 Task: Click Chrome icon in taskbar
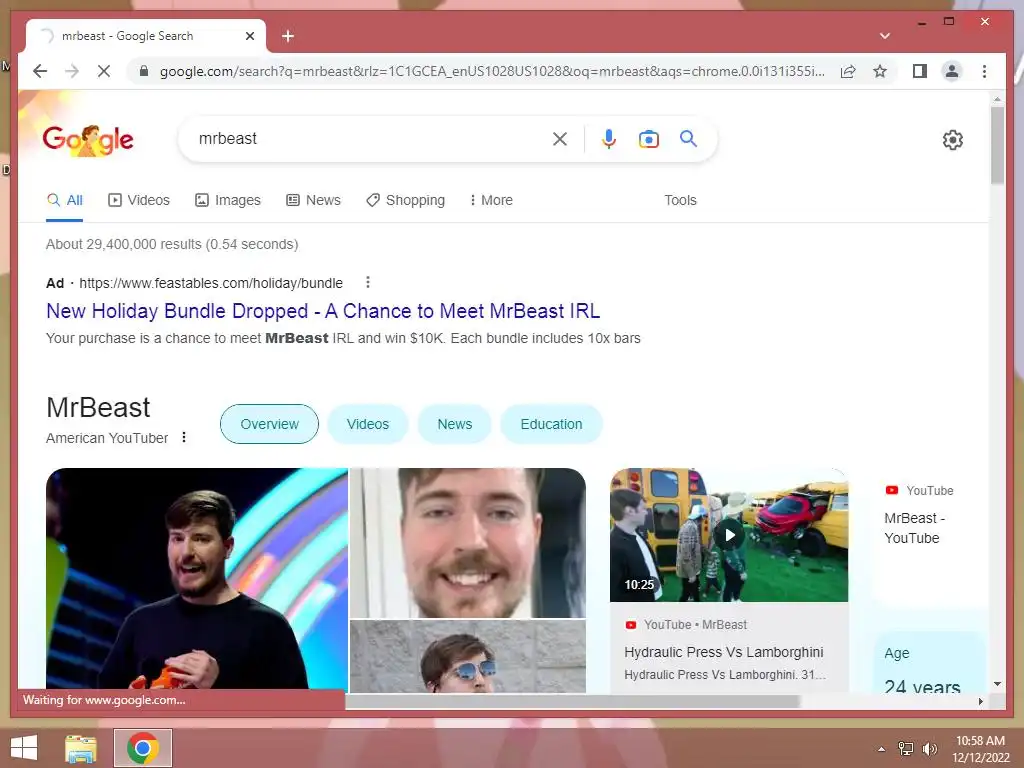tap(143, 748)
